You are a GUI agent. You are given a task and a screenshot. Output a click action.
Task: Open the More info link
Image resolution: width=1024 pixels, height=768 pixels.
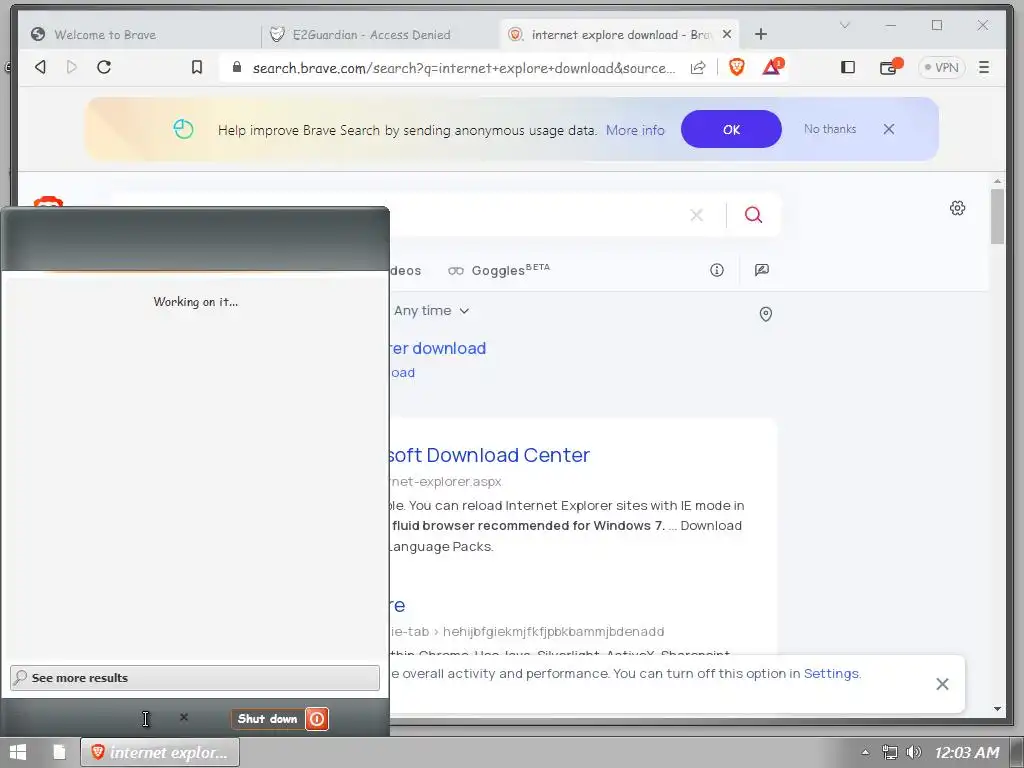(x=635, y=130)
